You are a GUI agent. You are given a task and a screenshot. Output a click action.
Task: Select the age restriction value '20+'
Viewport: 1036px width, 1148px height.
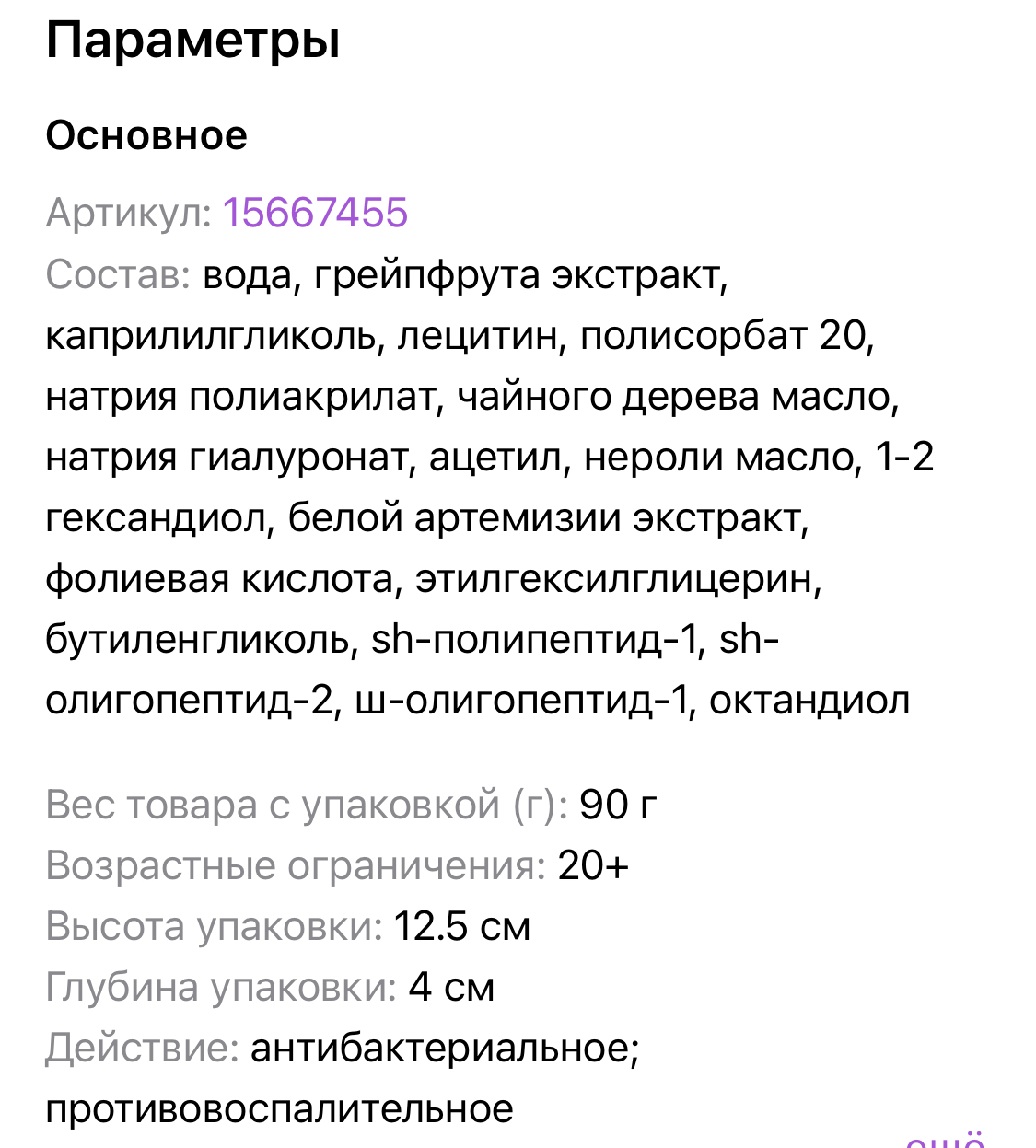click(x=593, y=865)
